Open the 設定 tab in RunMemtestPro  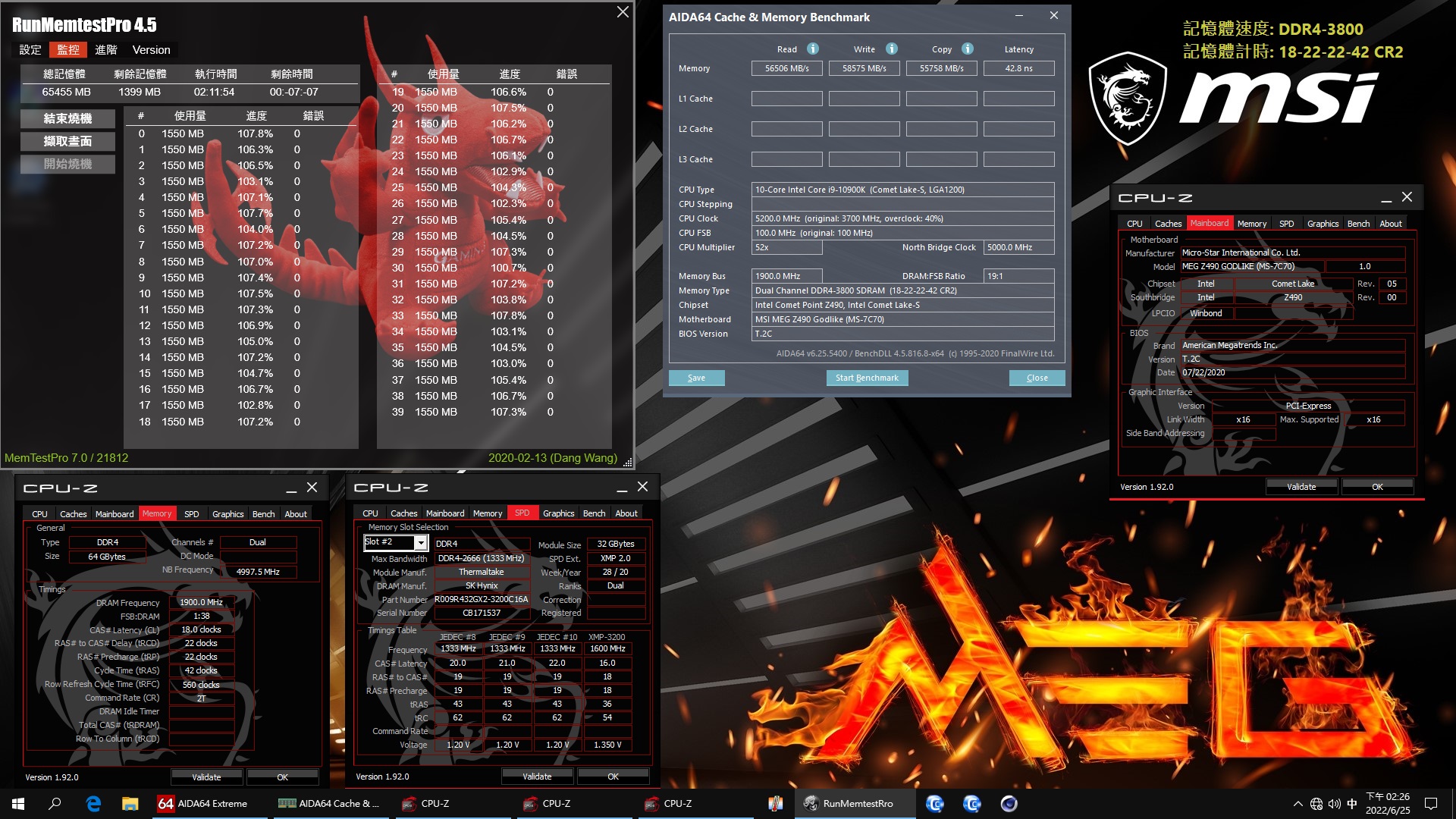[30, 50]
